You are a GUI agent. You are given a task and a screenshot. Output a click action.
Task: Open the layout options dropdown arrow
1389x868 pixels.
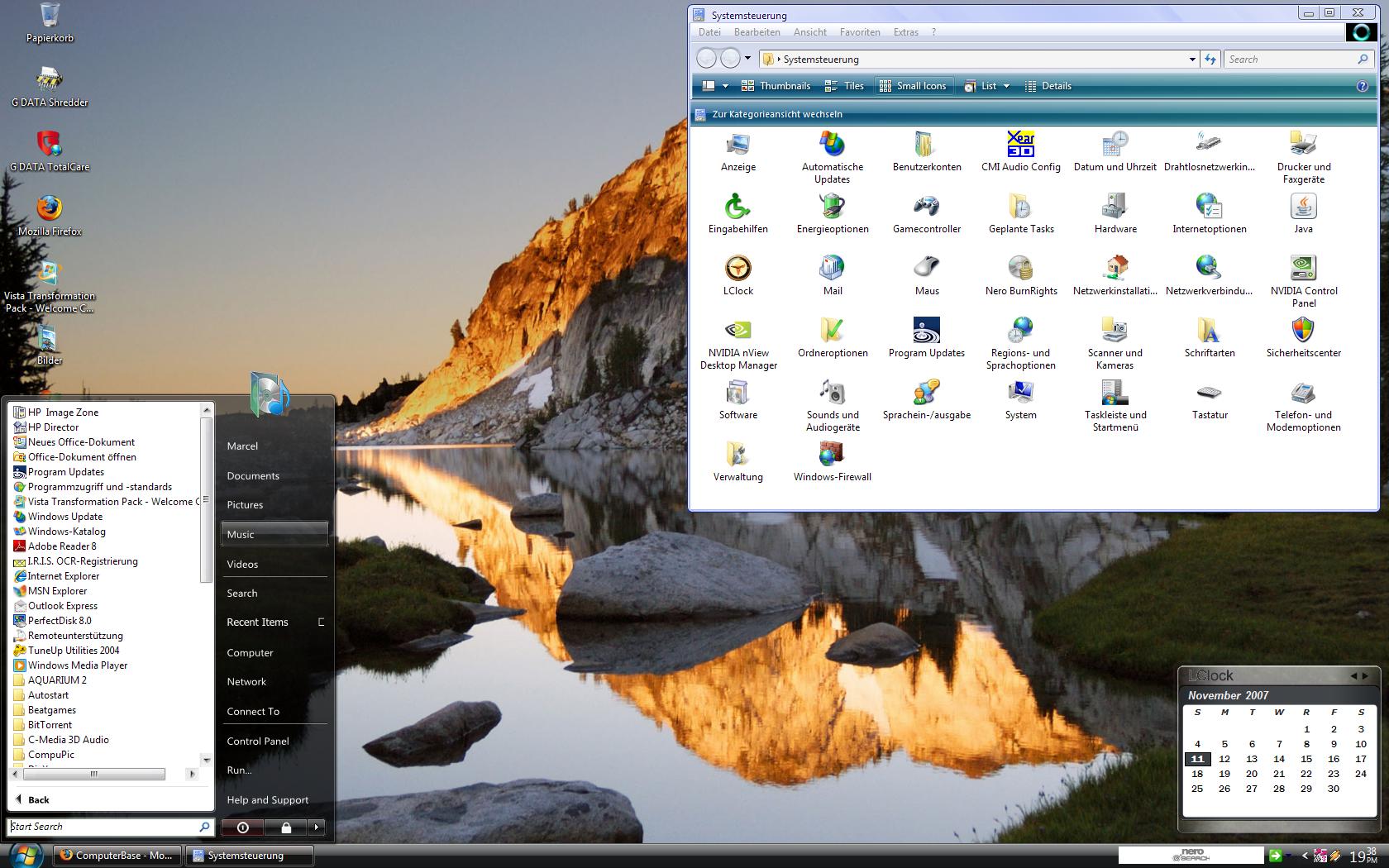click(x=725, y=86)
